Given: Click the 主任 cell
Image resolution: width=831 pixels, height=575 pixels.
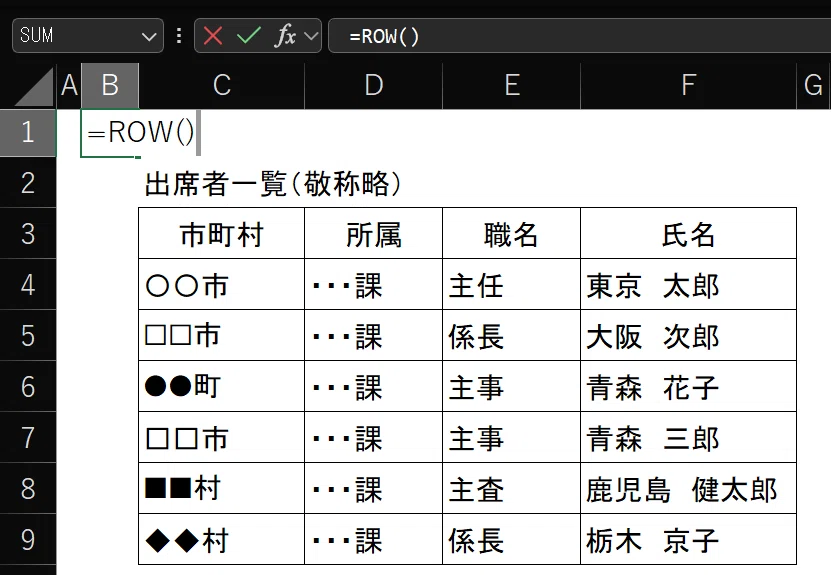Looking at the screenshot, I should coord(511,285).
